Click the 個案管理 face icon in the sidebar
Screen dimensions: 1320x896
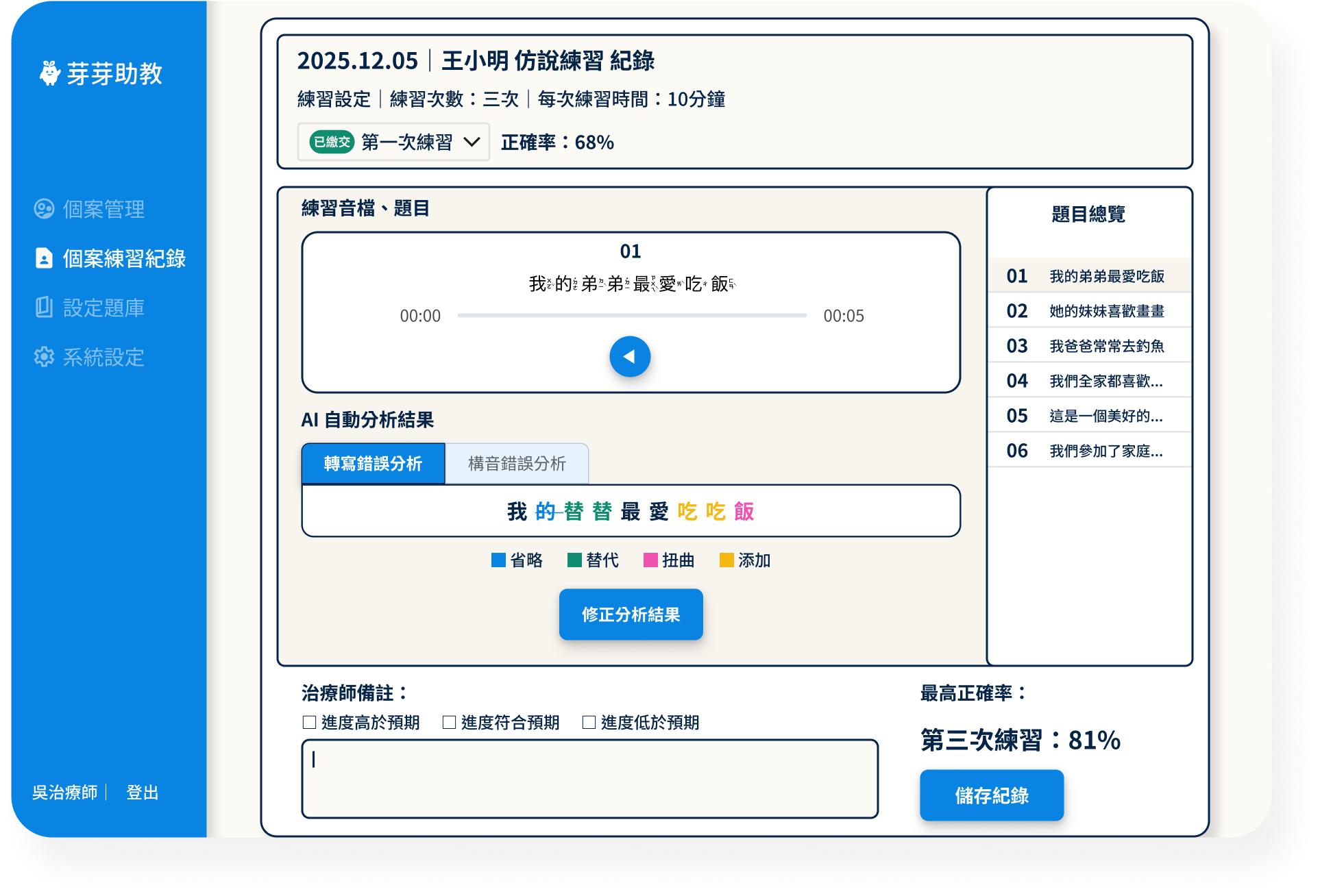point(44,209)
